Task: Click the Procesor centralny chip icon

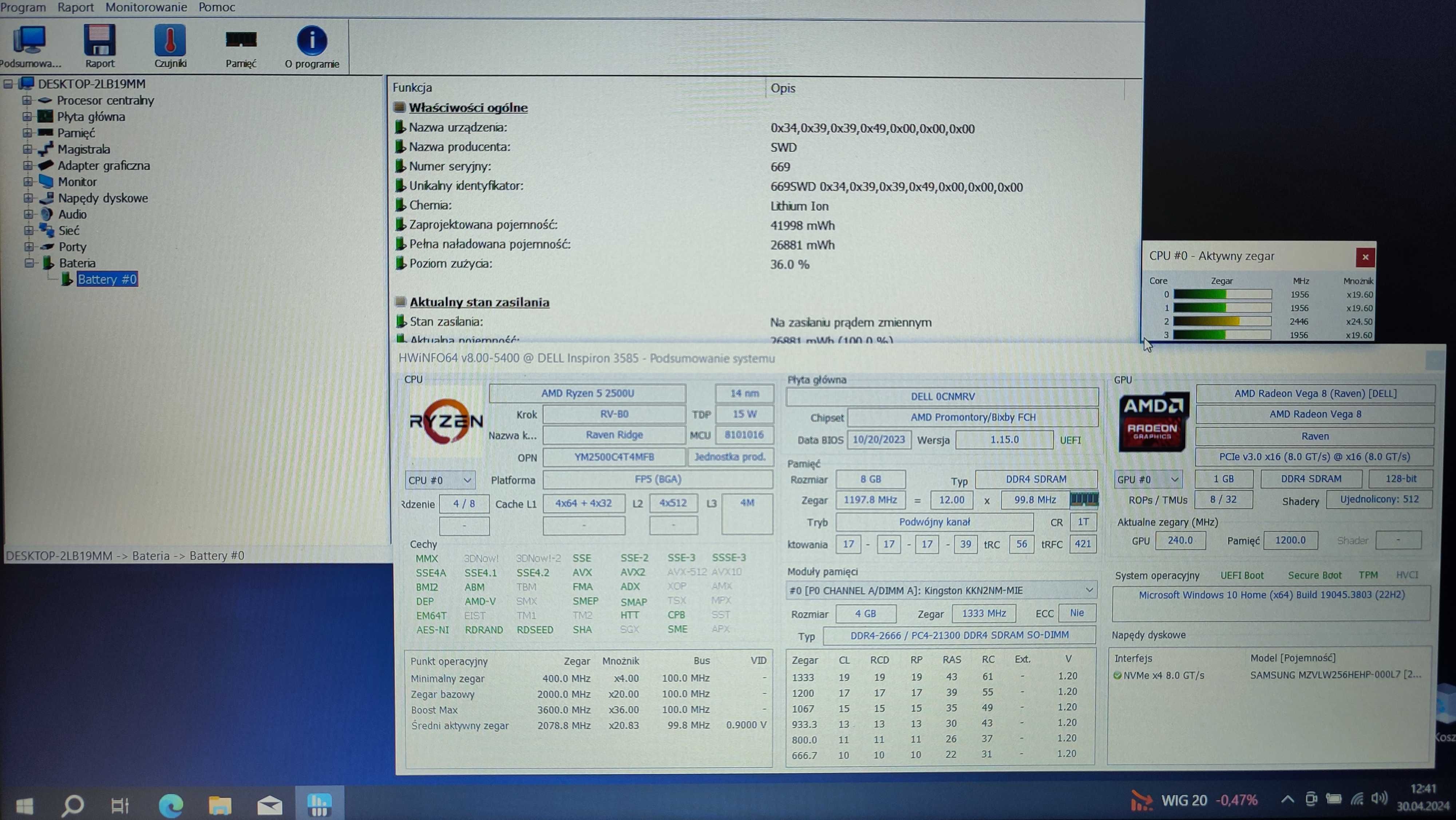Action: click(45, 100)
